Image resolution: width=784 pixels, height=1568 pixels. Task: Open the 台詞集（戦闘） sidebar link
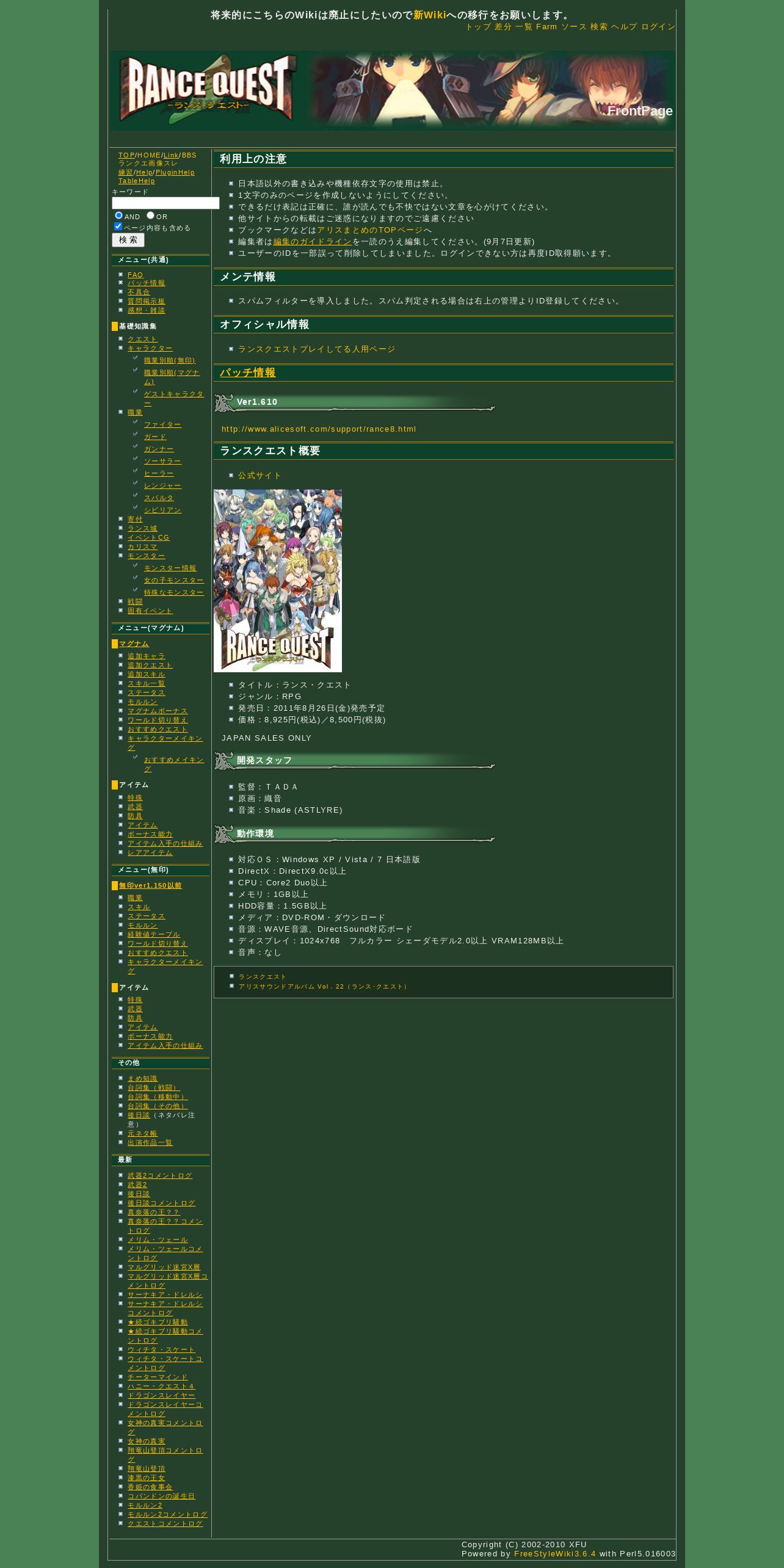154,1088
